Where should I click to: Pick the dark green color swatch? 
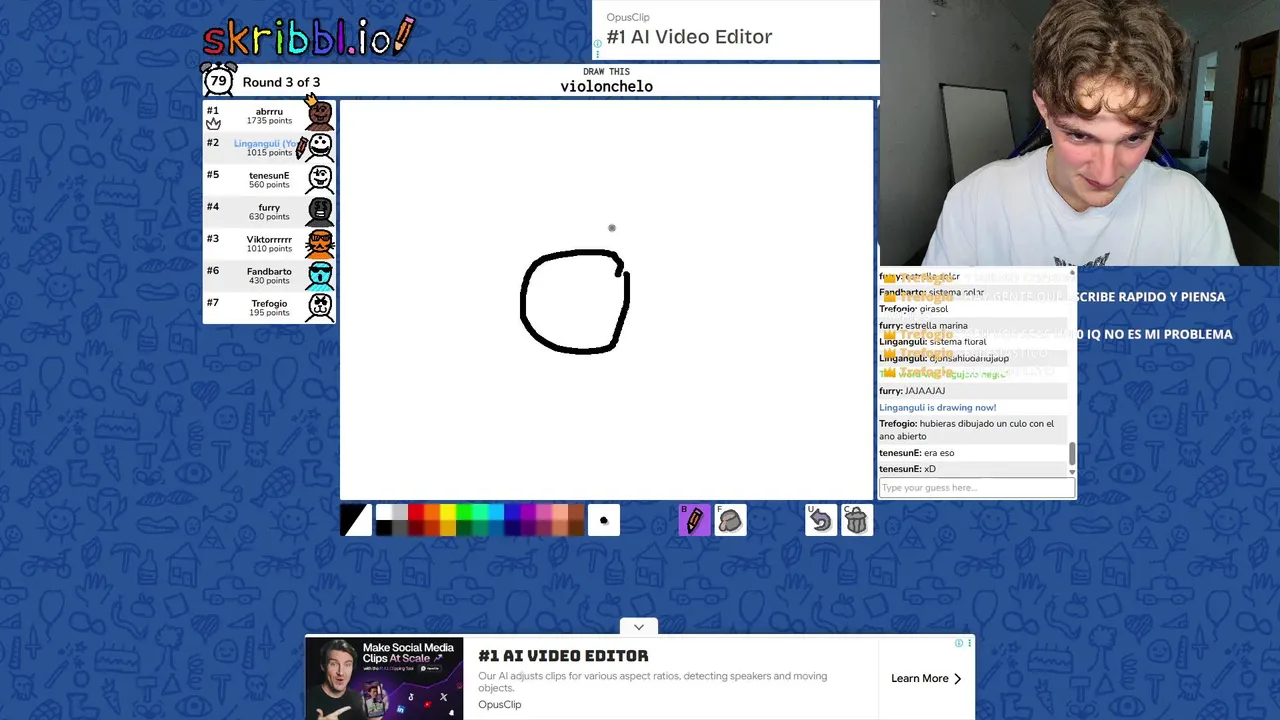coord(464,528)
